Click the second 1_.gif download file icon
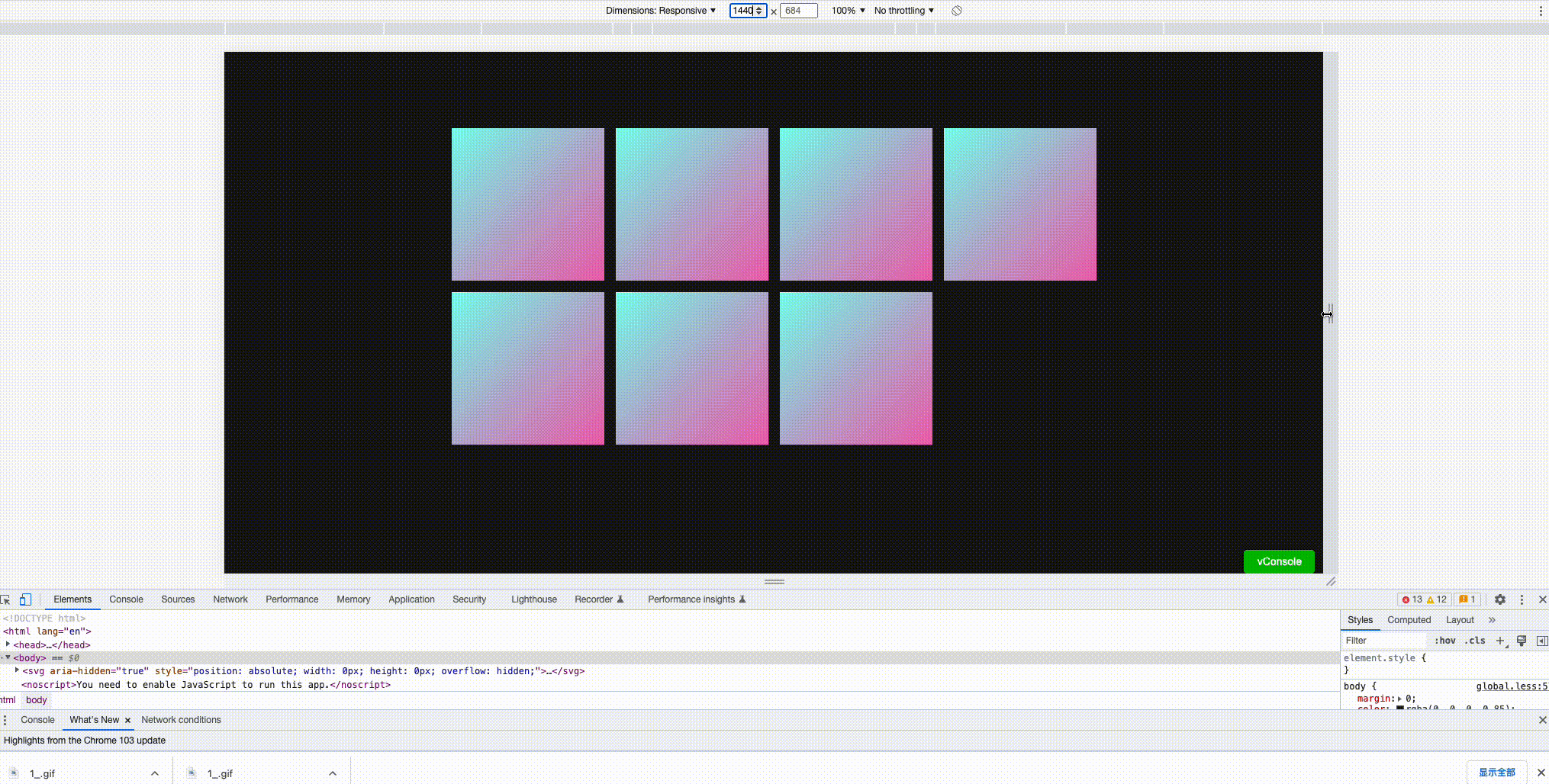The image size is (1549, 784). click(192, 773)
